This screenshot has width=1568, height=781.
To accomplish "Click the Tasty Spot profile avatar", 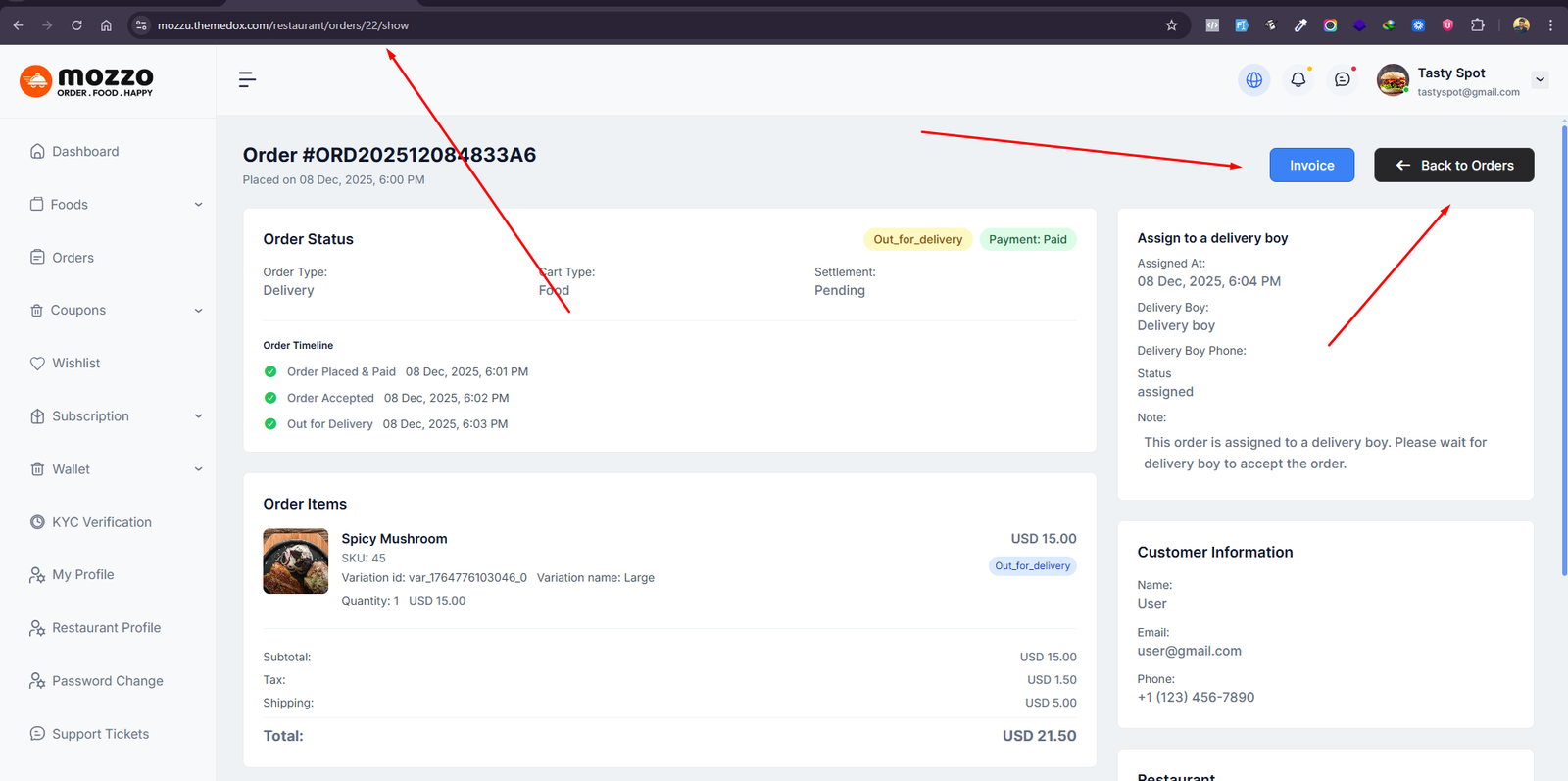I will pyautogui.click(x=1393, y=80).
